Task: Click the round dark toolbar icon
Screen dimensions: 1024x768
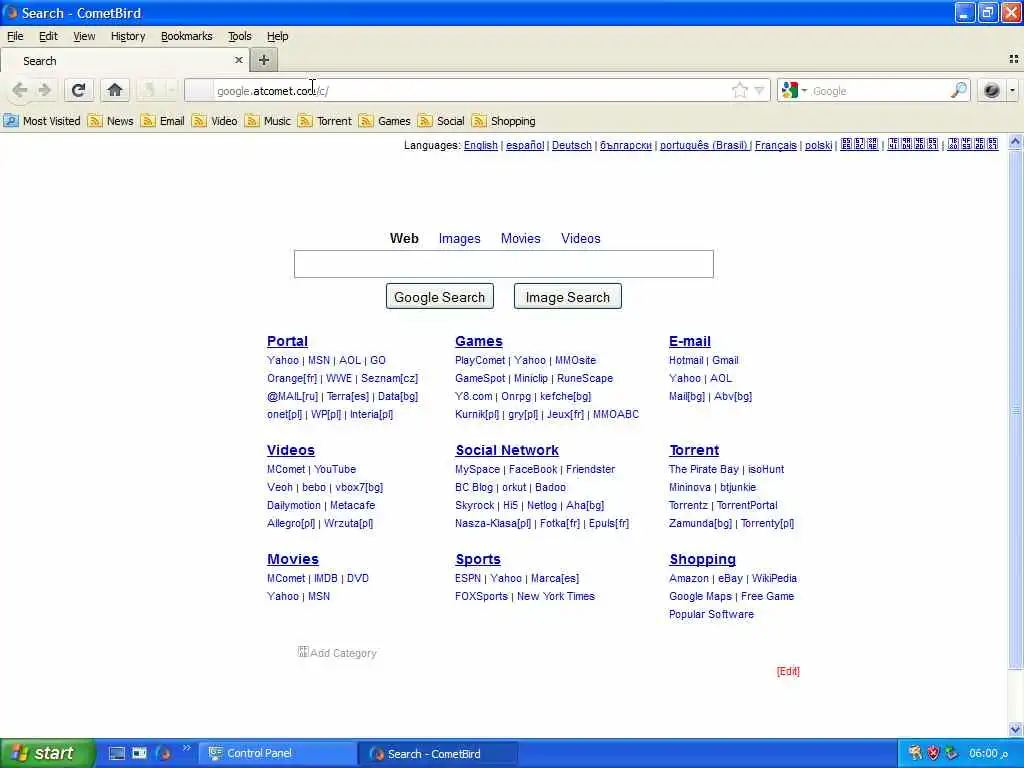Action: coord(991,90)
